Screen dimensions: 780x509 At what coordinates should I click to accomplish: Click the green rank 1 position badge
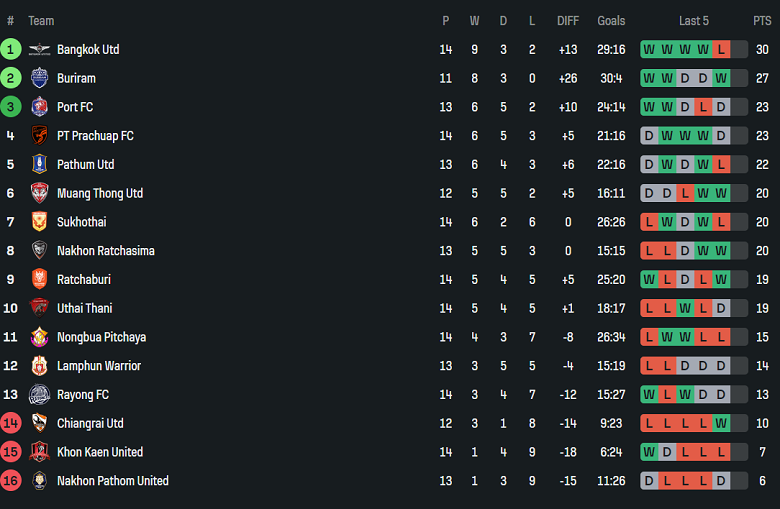coord(11,49)
